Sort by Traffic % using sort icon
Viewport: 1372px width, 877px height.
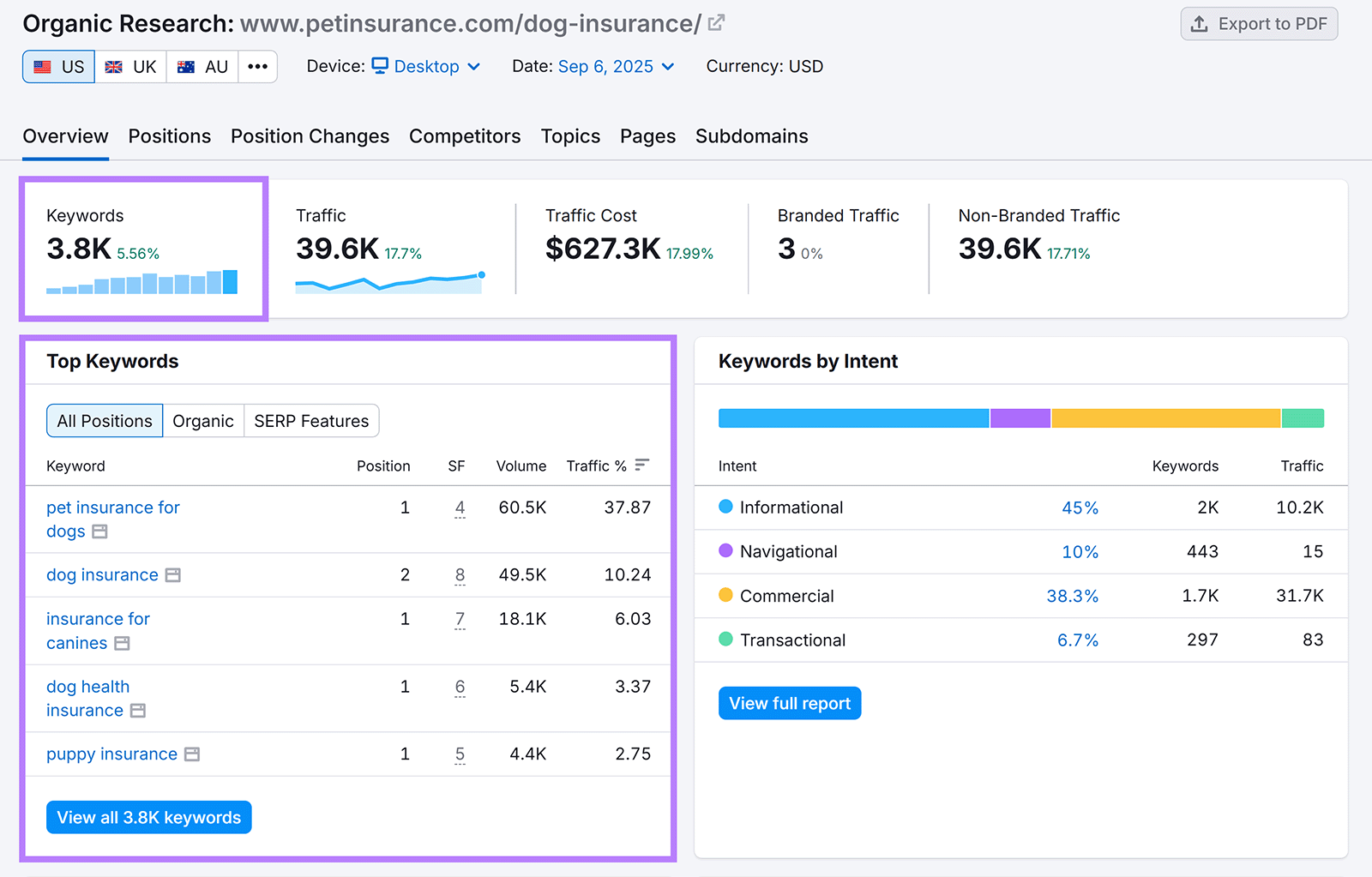641,466
